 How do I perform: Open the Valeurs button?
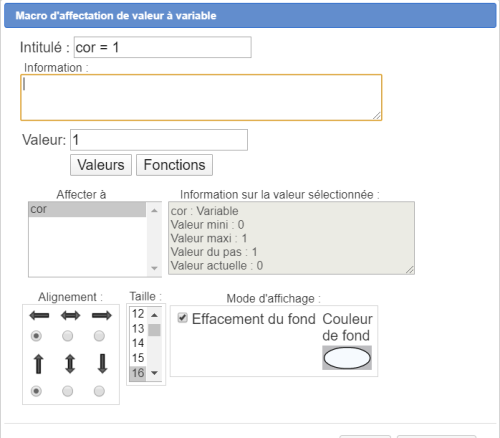click(x=101, y=165)
